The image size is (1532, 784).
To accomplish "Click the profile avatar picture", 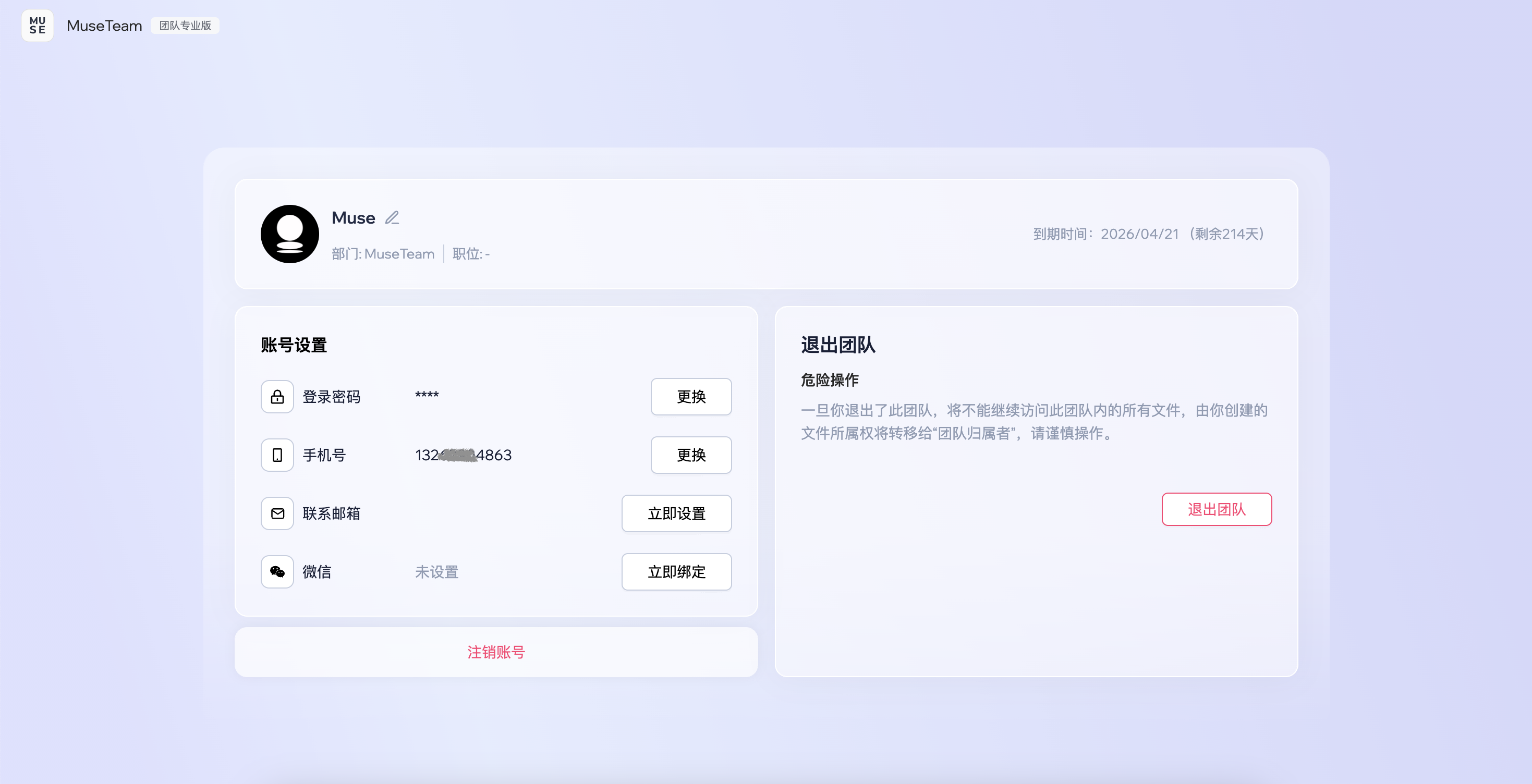I will (289, 234).
